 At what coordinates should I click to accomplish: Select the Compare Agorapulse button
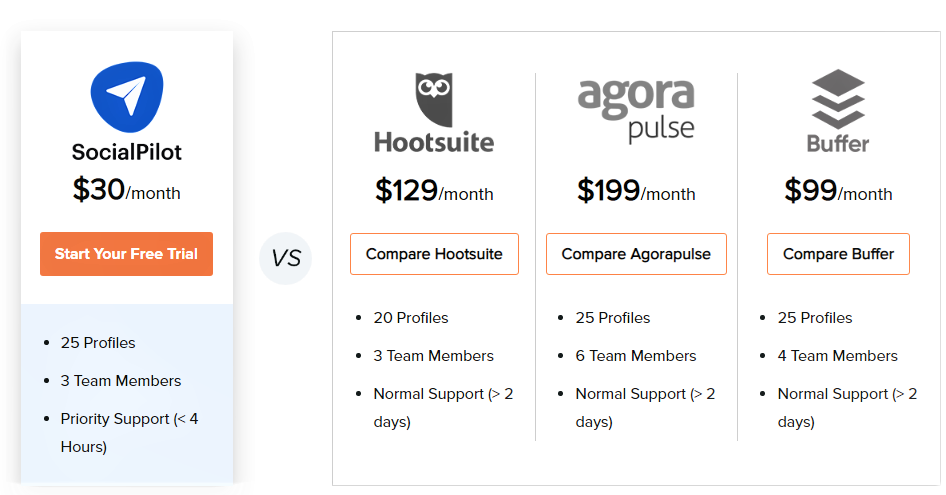tap(636, 254)
